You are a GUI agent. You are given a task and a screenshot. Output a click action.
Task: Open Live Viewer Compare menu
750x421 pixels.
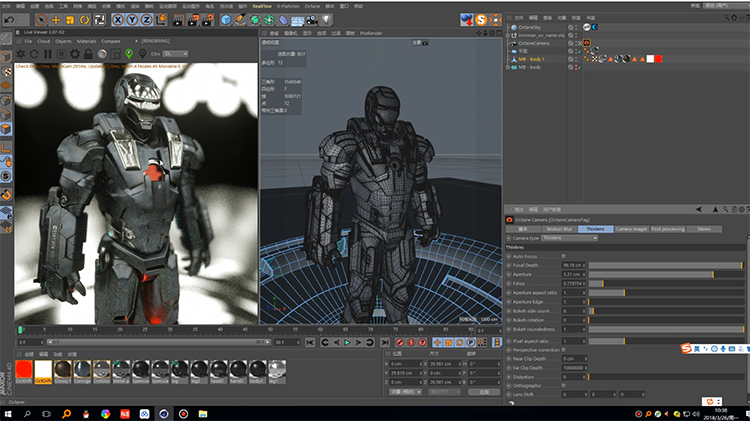[111, 41]
